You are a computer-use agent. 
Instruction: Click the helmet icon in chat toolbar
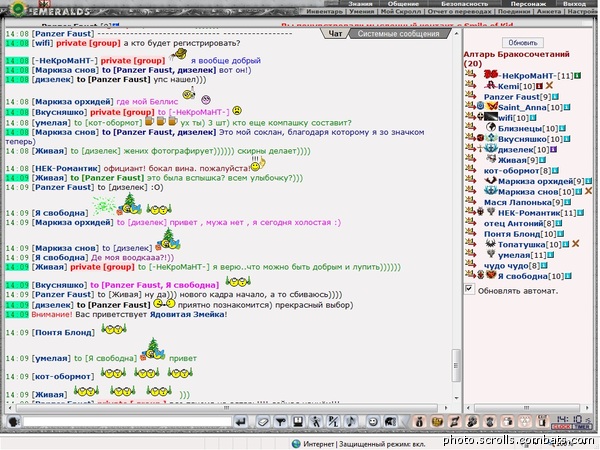tap(390, 422)
